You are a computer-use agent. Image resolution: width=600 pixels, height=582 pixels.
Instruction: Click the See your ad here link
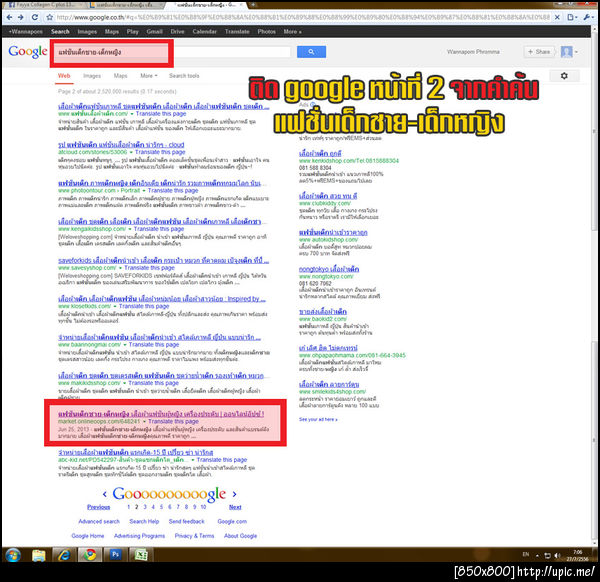tap(318, 419)
